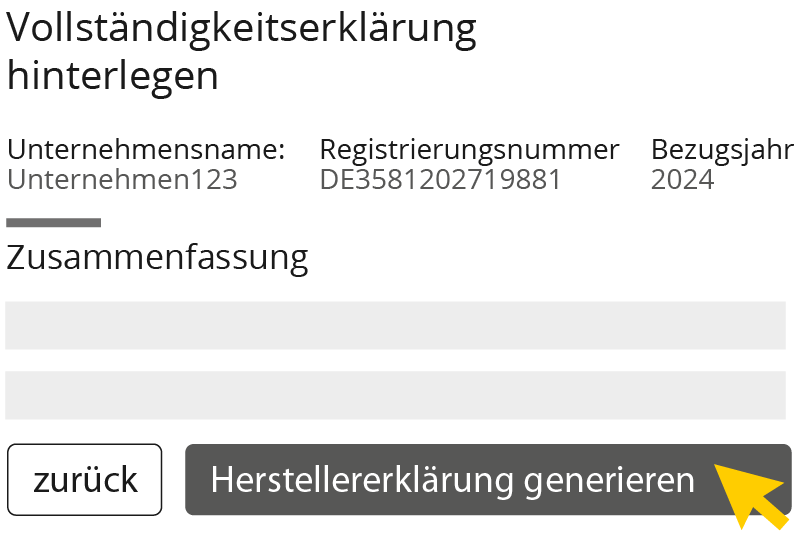Viewport: 800px width, 534px height.
Task: Select the first grey summary bar
Action: click(395, 326)
